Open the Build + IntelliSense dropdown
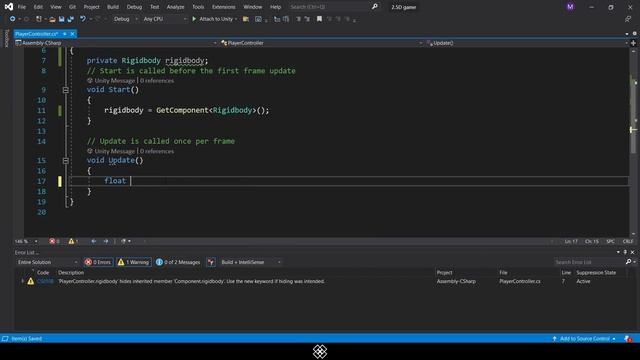This screenshot has width=640, height=360. (251, 262)
